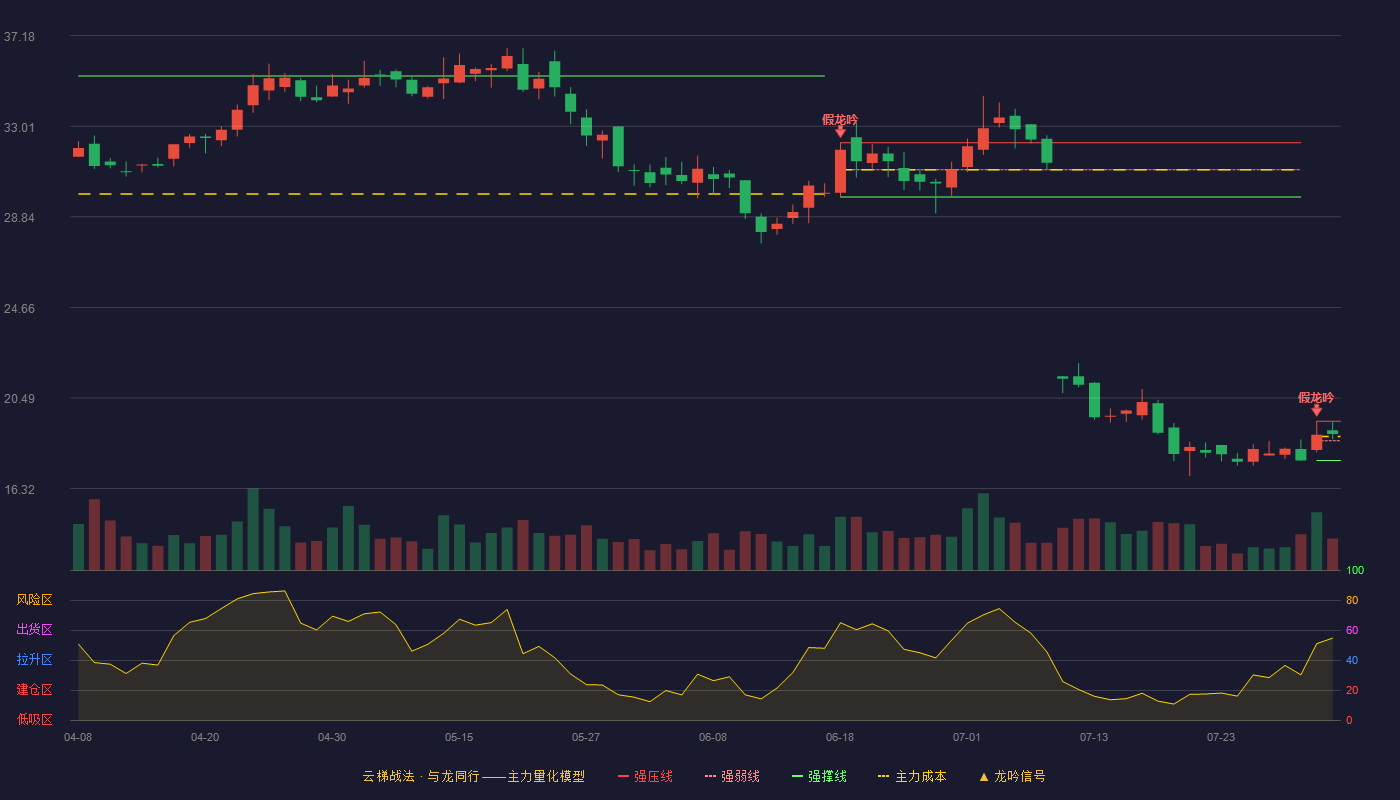Pick the 拉升区 zone label
The image size is (1400, 800).
click(x=34, y=660)
